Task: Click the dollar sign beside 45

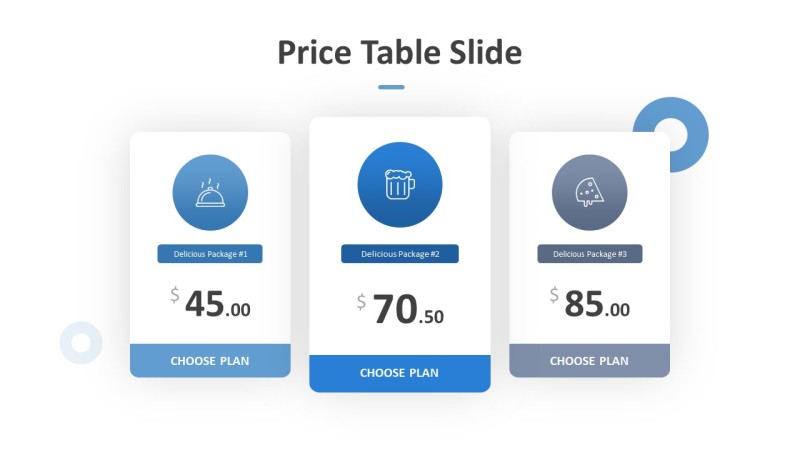Action: [175, 295]
